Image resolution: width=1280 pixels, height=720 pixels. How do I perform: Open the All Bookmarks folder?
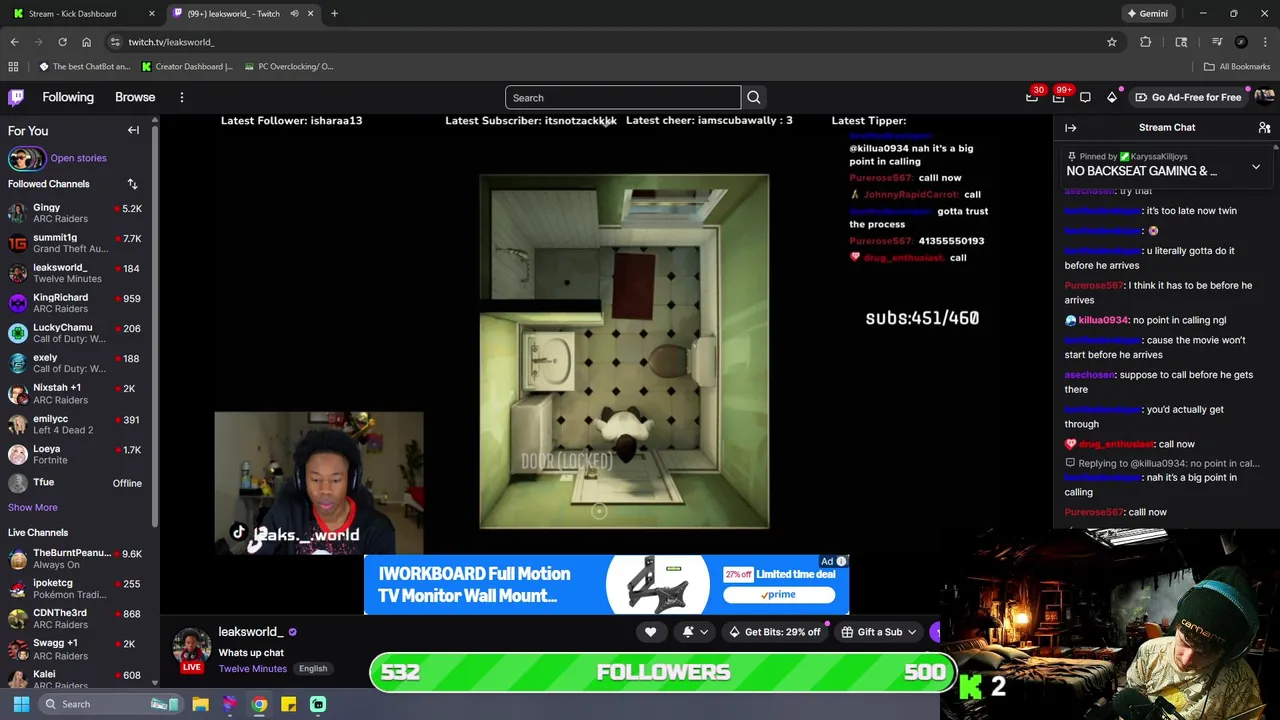(1237, 67)
